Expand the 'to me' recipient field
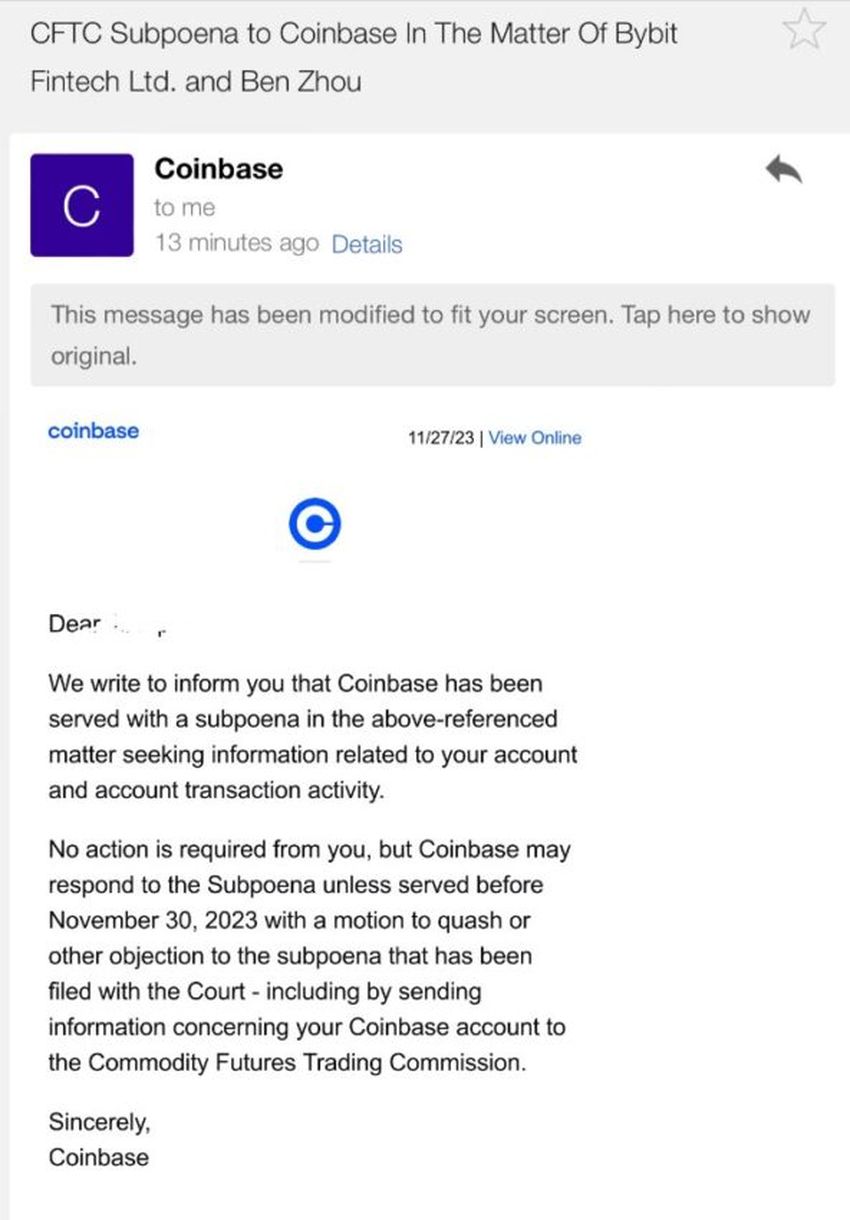This screenshot has width=850, height=1220. coord(186,207)
